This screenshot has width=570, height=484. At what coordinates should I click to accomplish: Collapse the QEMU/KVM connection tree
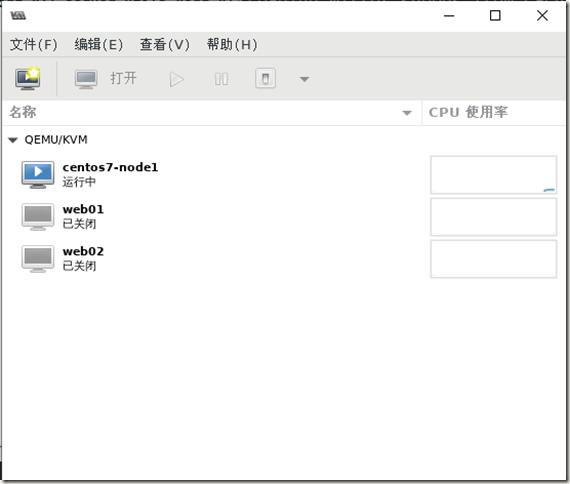pyautogui.click(x=13, y=140)
